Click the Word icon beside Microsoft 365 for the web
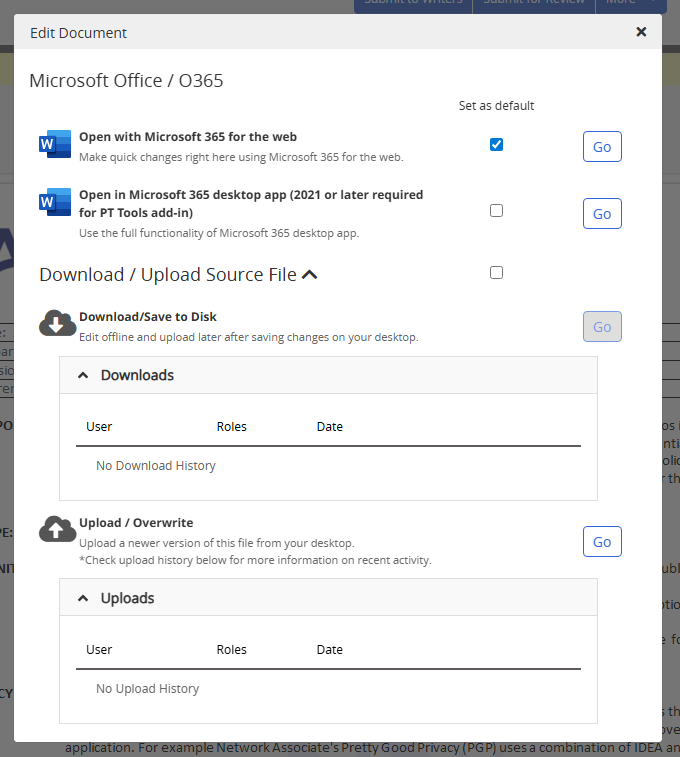Screen dimensions: 680x757 tap(55, 144)
